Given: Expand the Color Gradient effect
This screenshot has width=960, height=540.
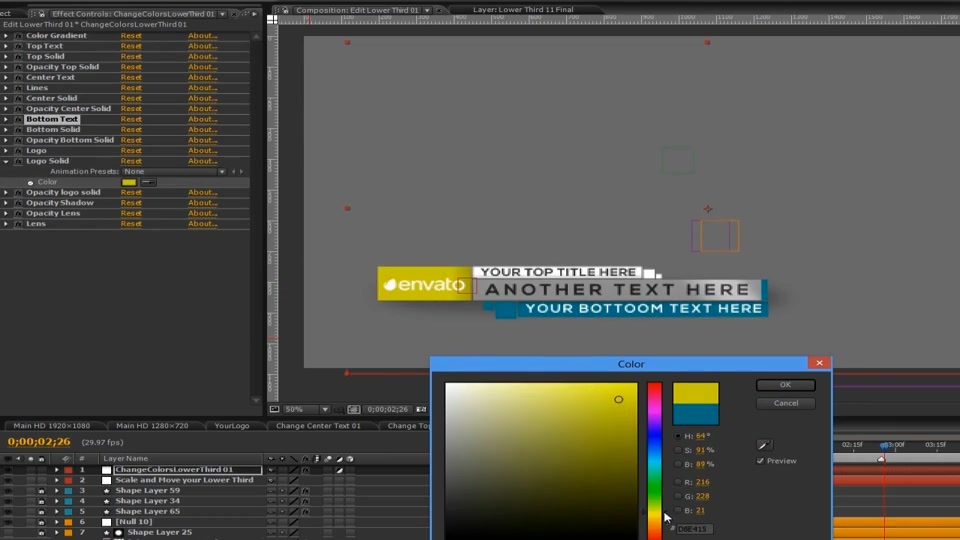Looking at the screenshot, I should click(6, 36).
